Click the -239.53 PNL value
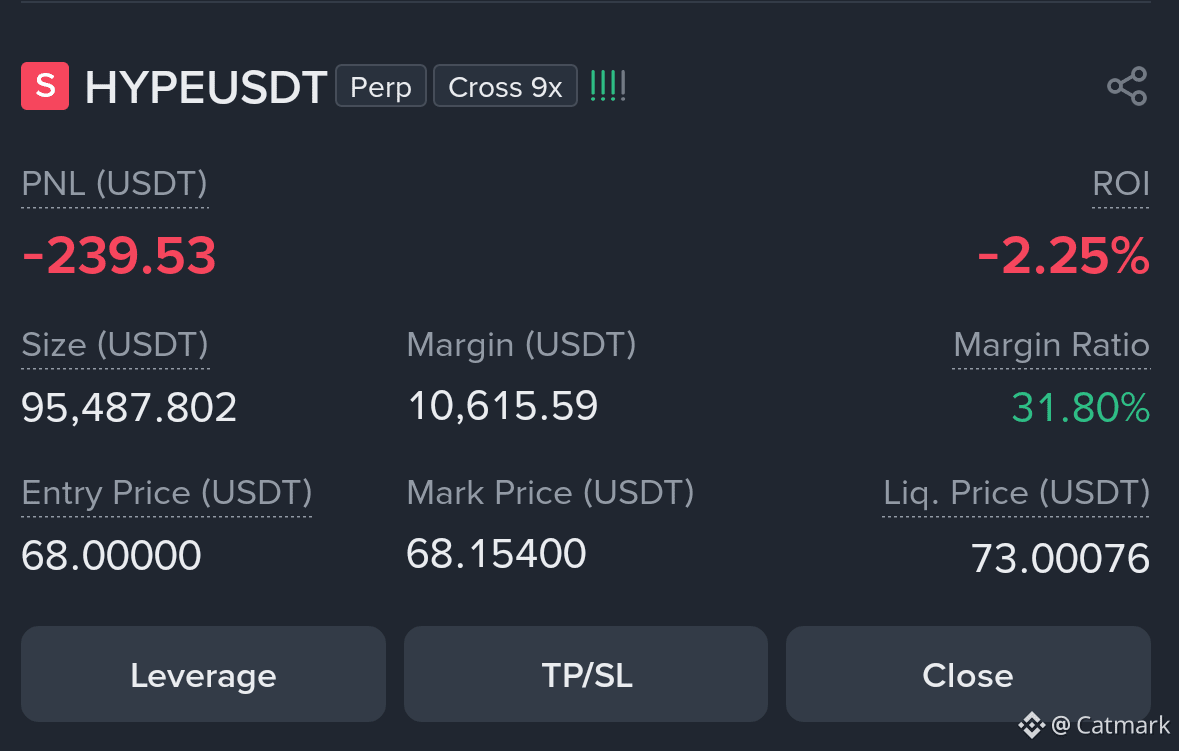The width and height of the screenshot is (1179, 751). click(x=119, y=256)
